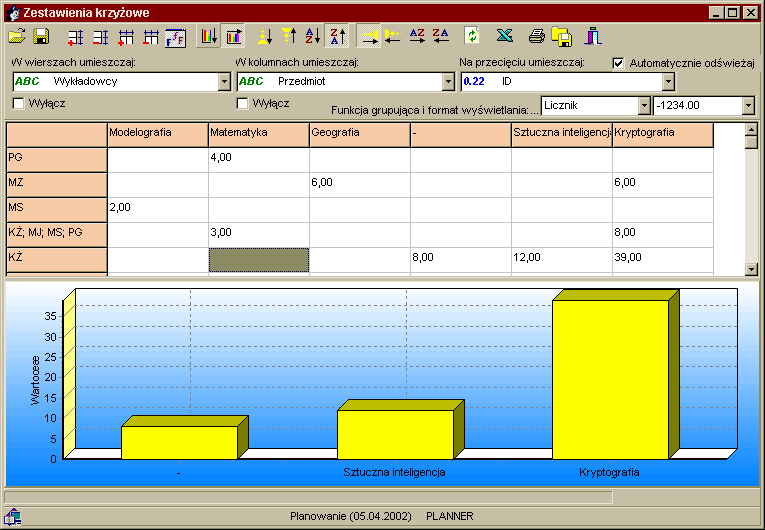Sort columns by value with yellow right-arrow icon
This screenshot has width=765, height=530.
(x=369, y=36)
